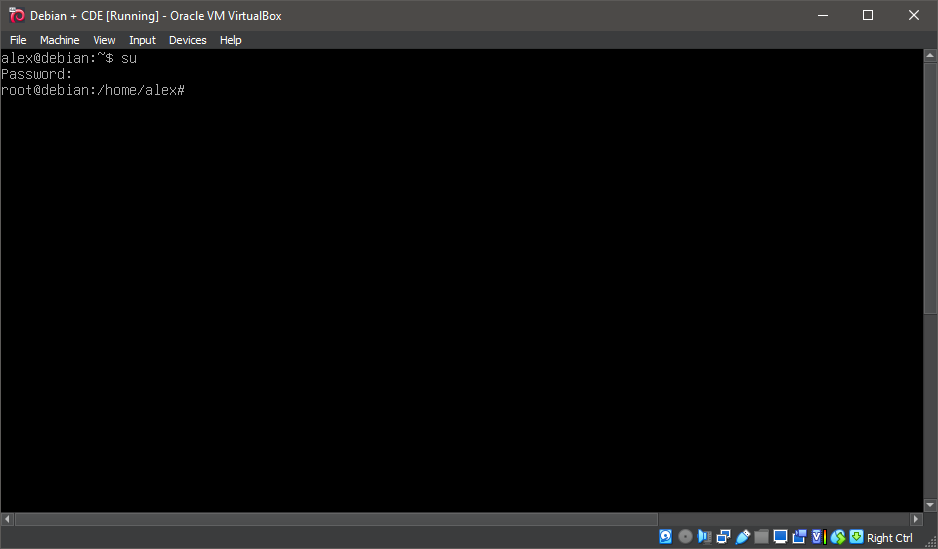
Task: Open the File menu
Action: click(18, 40)
